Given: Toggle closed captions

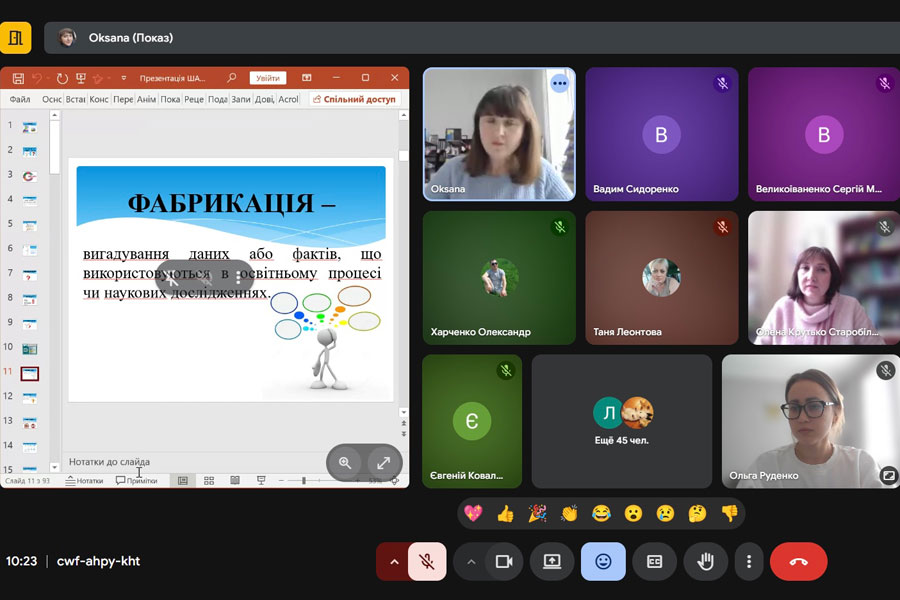Looking at the screenshot, I should click(x=654, y=562).
